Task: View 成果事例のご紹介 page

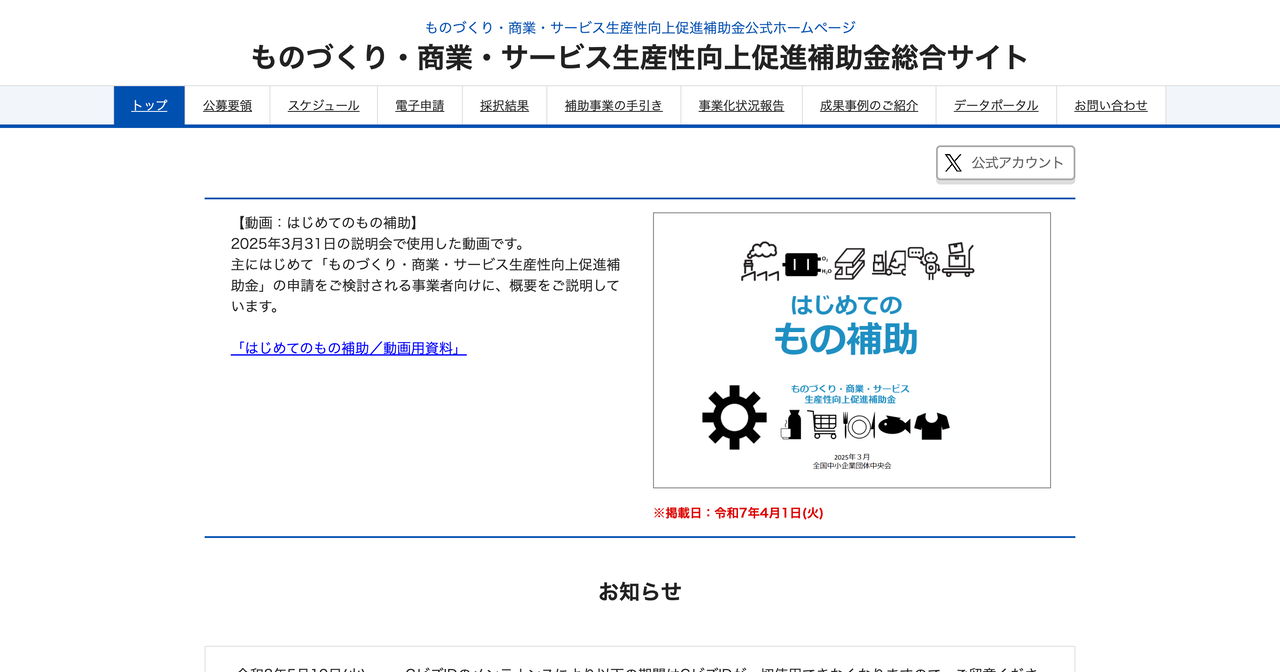Action: pyautogui.click(x=868, y=105)
